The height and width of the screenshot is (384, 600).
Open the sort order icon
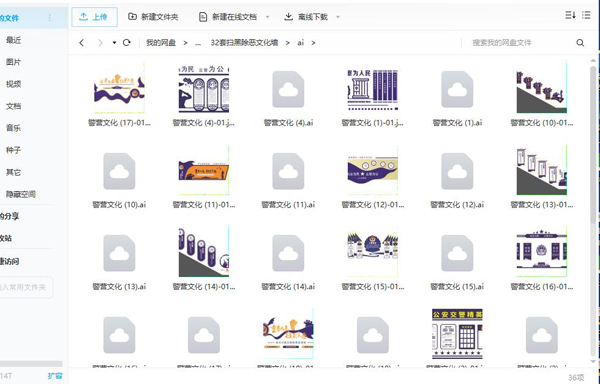click(x=571, y=15)
